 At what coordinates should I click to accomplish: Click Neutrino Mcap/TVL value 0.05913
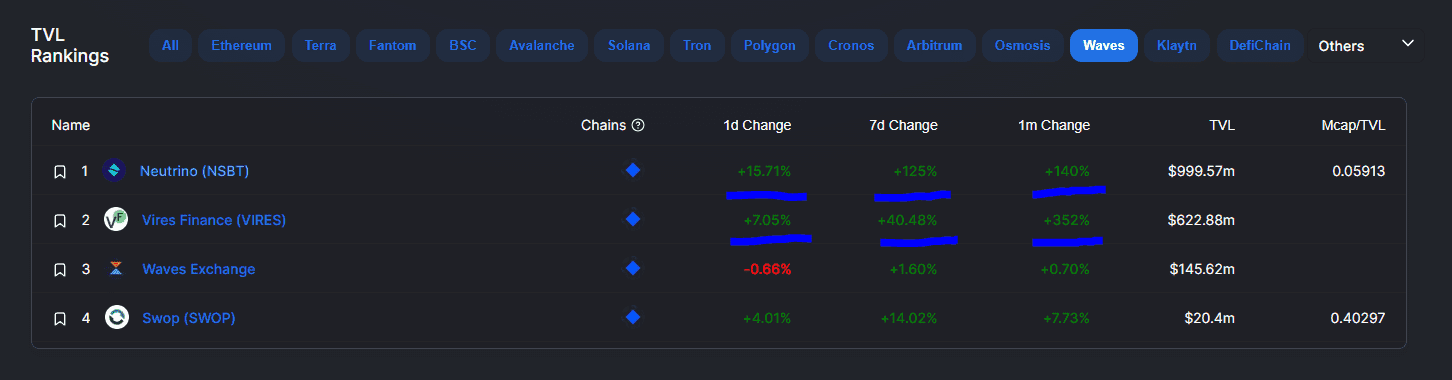1358,171
